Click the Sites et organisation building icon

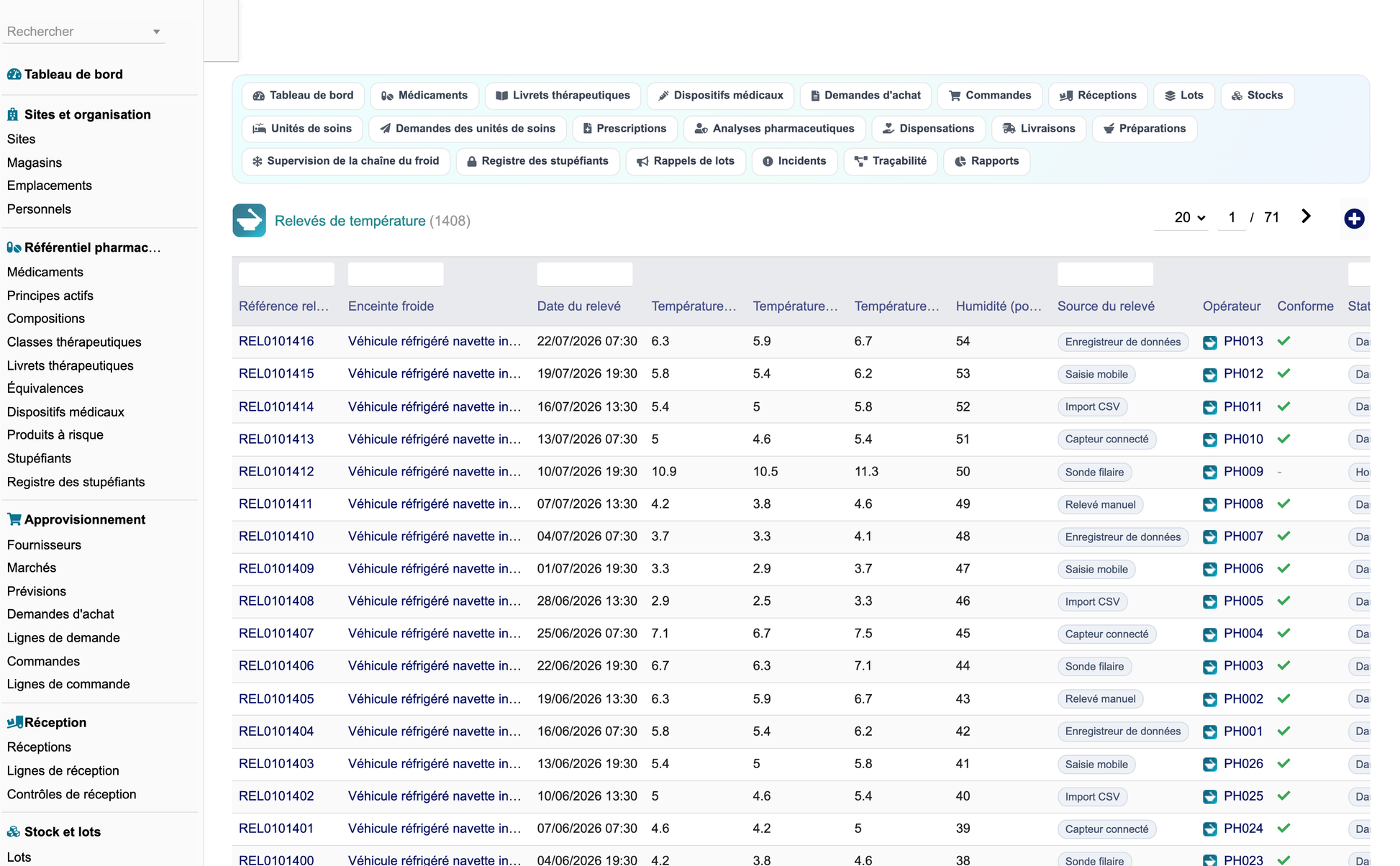click(13, 114)
